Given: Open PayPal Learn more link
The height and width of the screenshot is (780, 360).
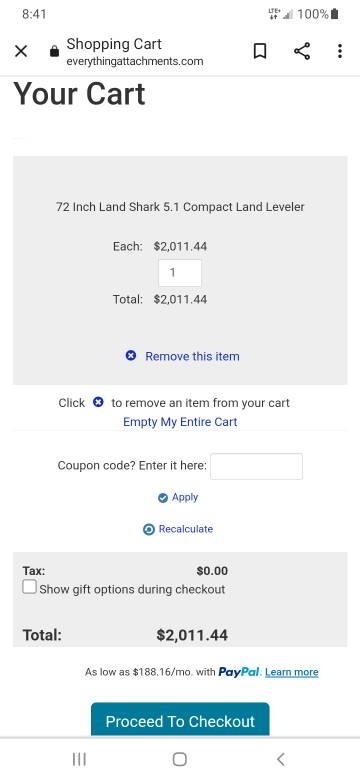Looking at the screenshot, I should point(291,673).
